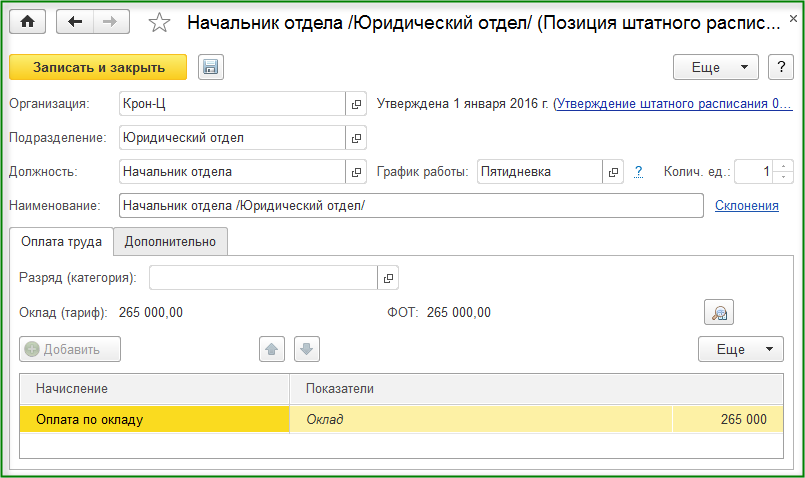Open the График работы selection button
Viewport: 805px width, 478px height.
(614, 172)
